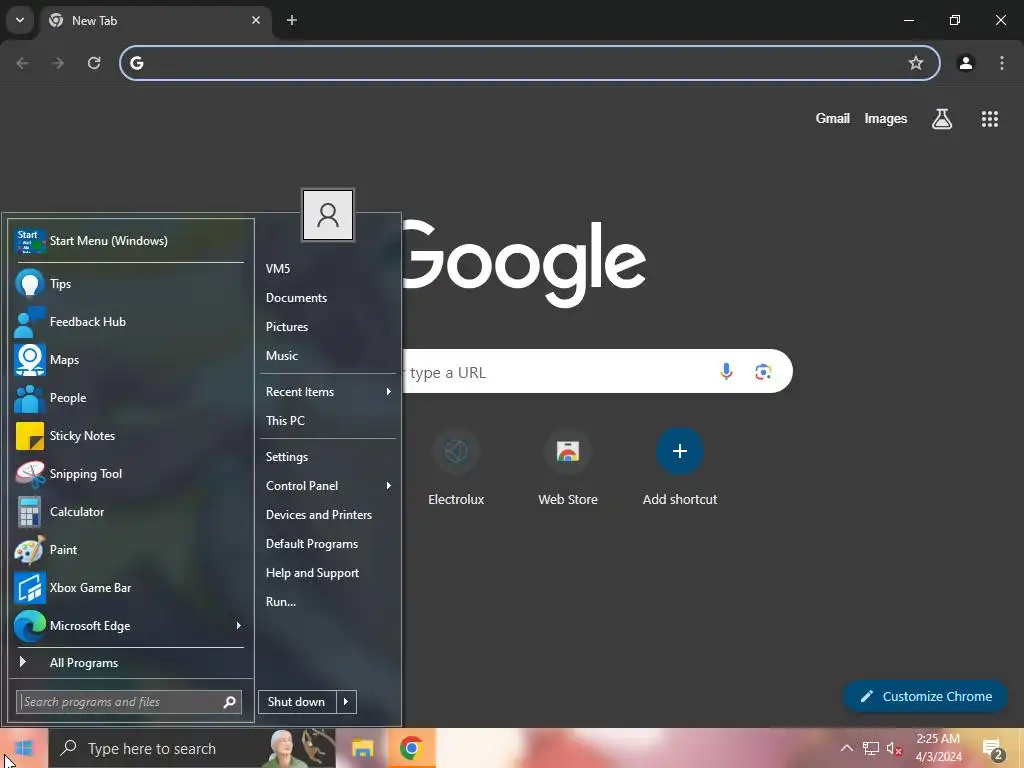Bookmark this tab with star icon

916,63
